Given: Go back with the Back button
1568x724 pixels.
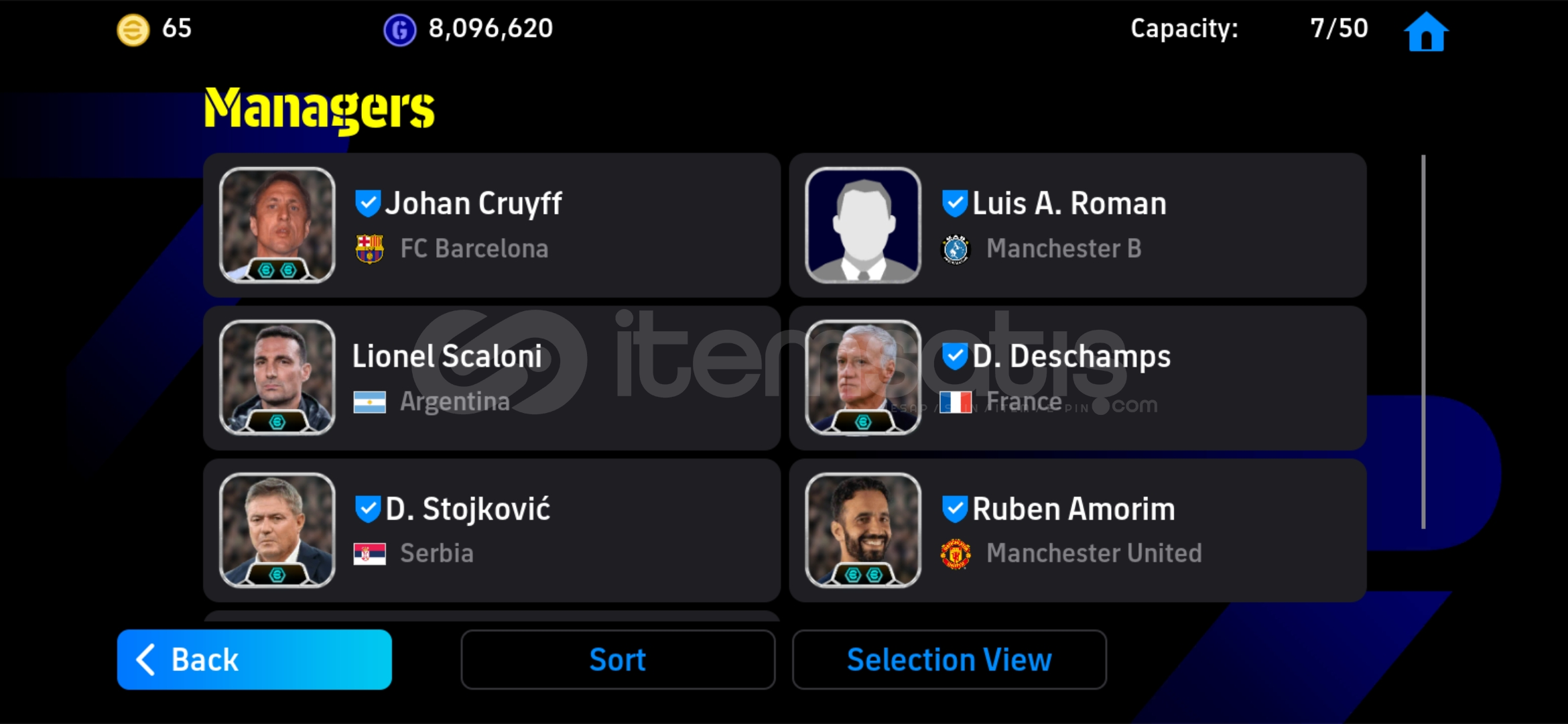Looking at the screenshot, I should tap(255, 660).
